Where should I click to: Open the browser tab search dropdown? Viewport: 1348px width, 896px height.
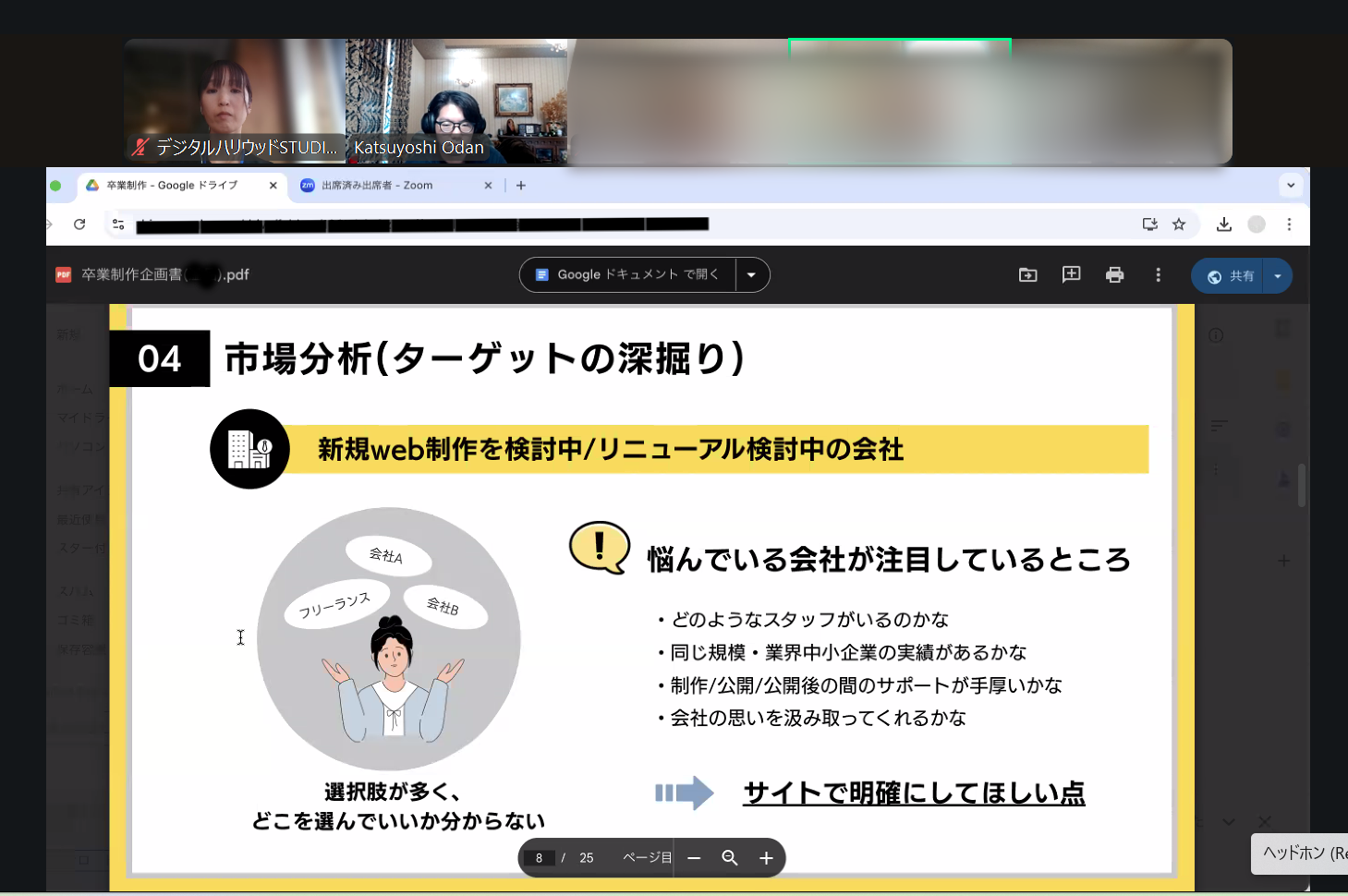click(x=1291, y=186)
